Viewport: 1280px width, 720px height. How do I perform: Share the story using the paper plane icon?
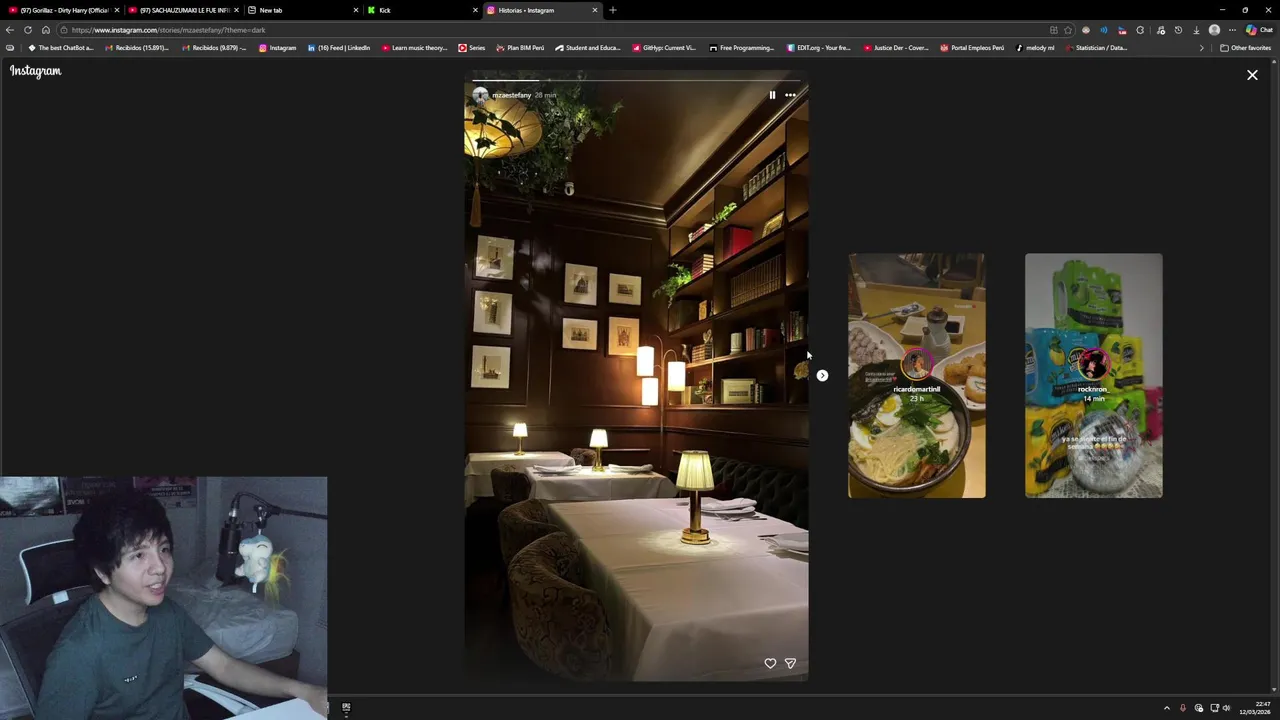[790, 663]
